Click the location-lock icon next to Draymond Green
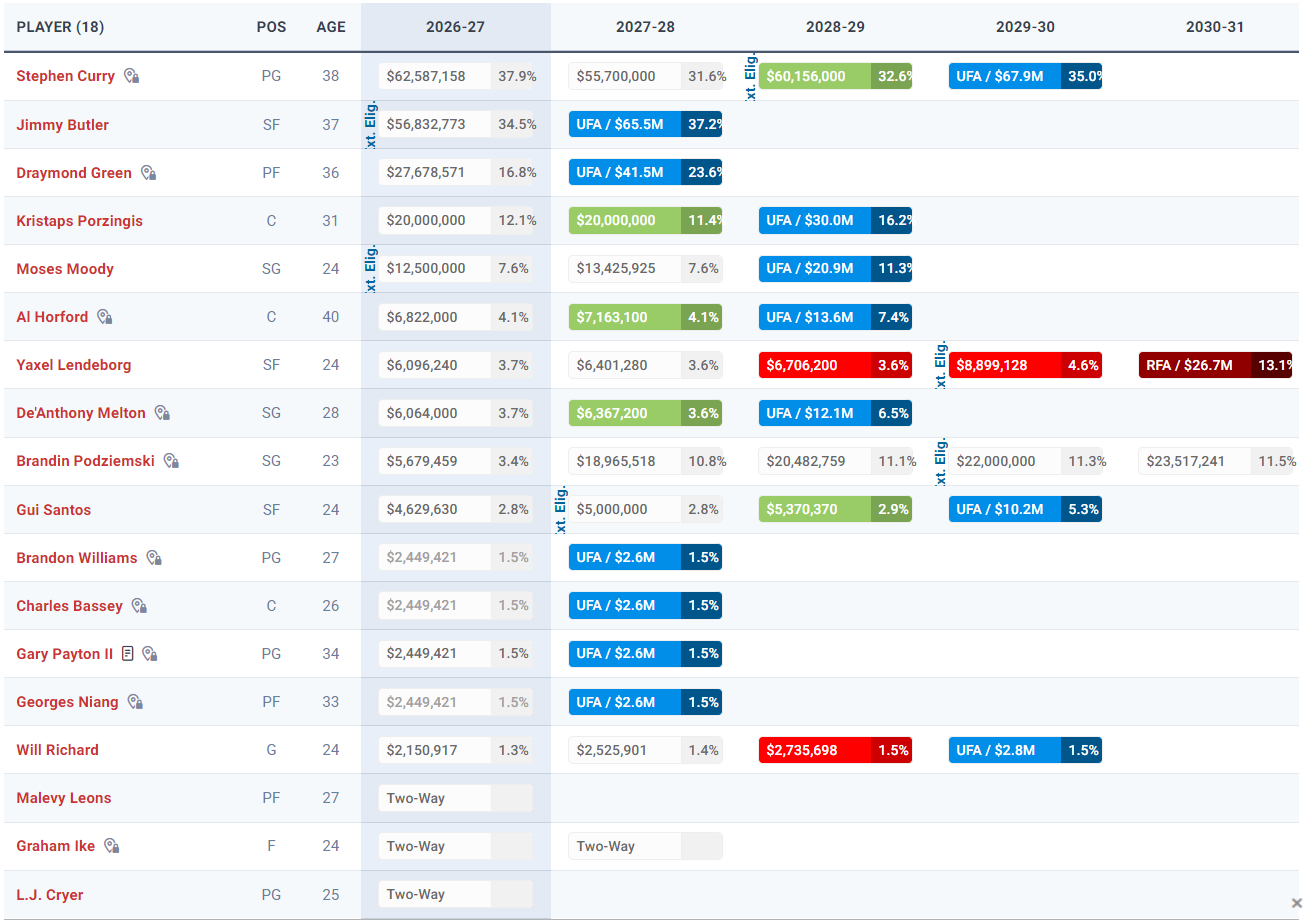 148,173
